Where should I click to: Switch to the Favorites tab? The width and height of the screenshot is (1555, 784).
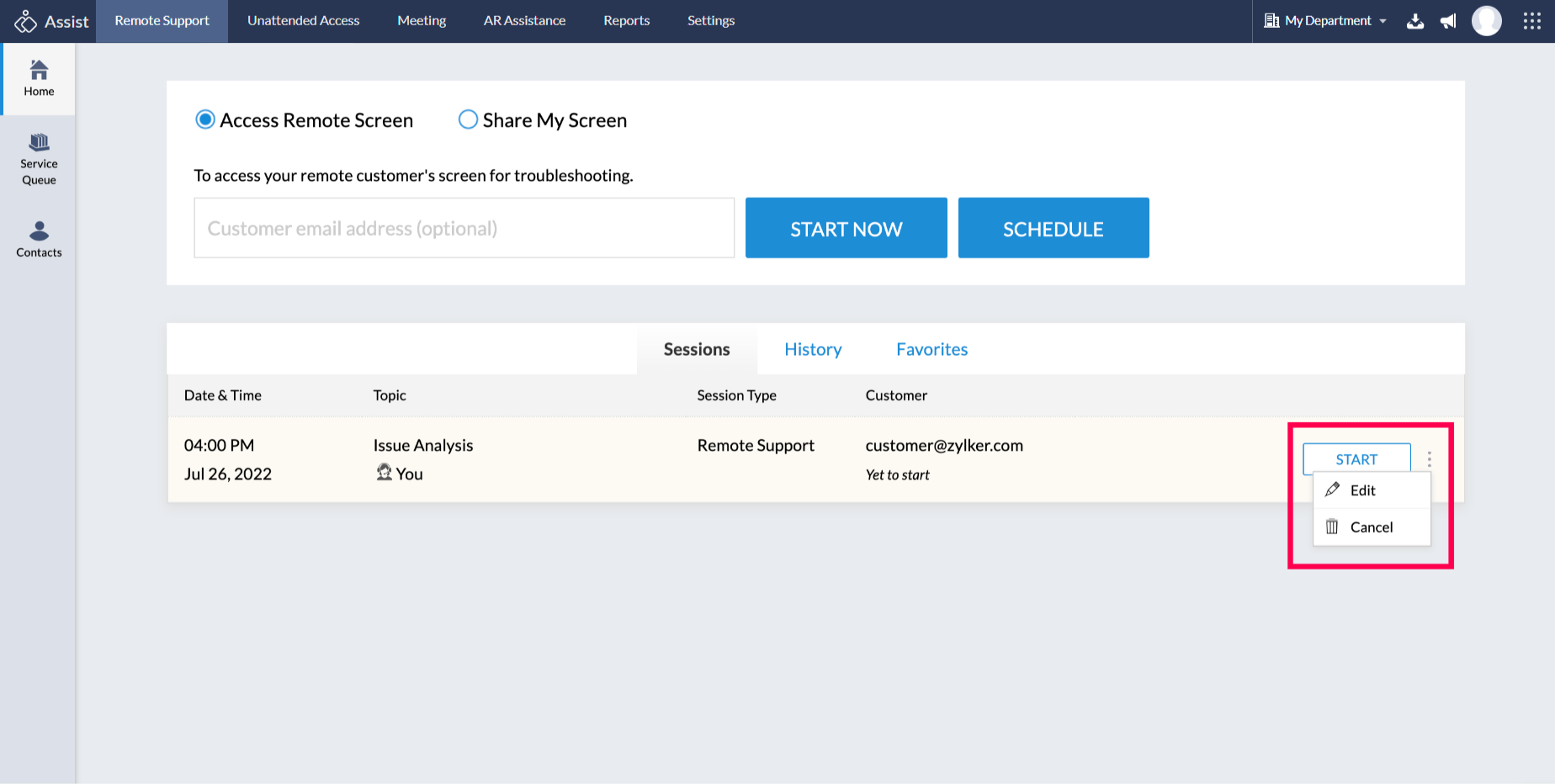931,349
